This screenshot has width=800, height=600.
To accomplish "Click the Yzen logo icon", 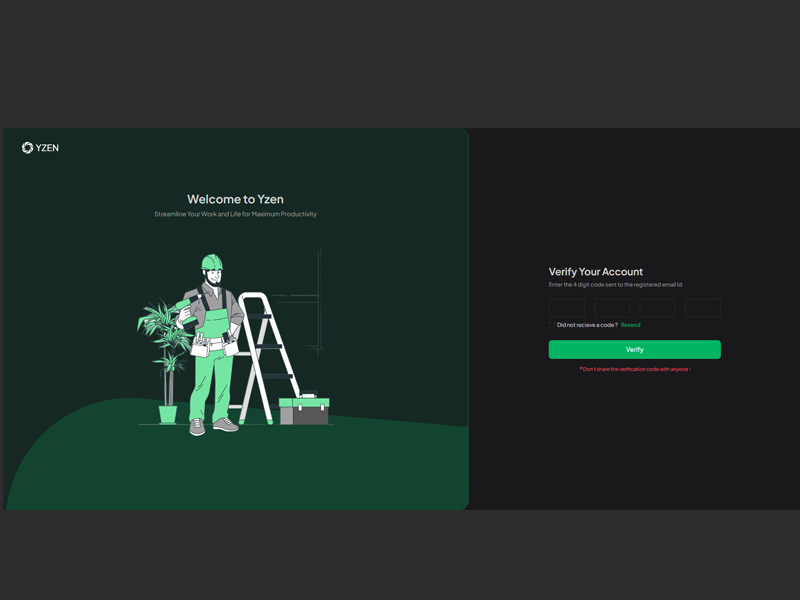I will pos(27,148).
